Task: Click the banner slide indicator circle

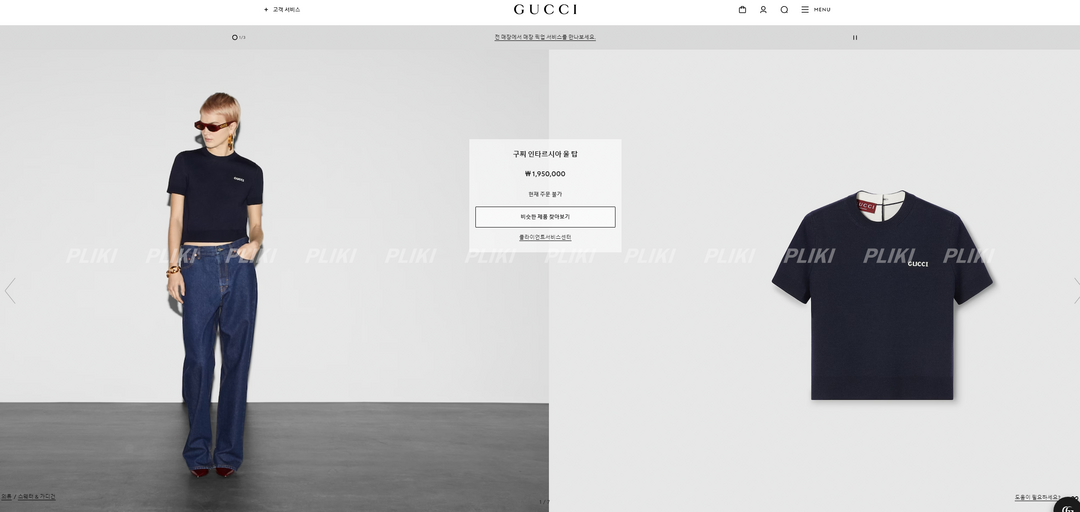Action: 235,37
